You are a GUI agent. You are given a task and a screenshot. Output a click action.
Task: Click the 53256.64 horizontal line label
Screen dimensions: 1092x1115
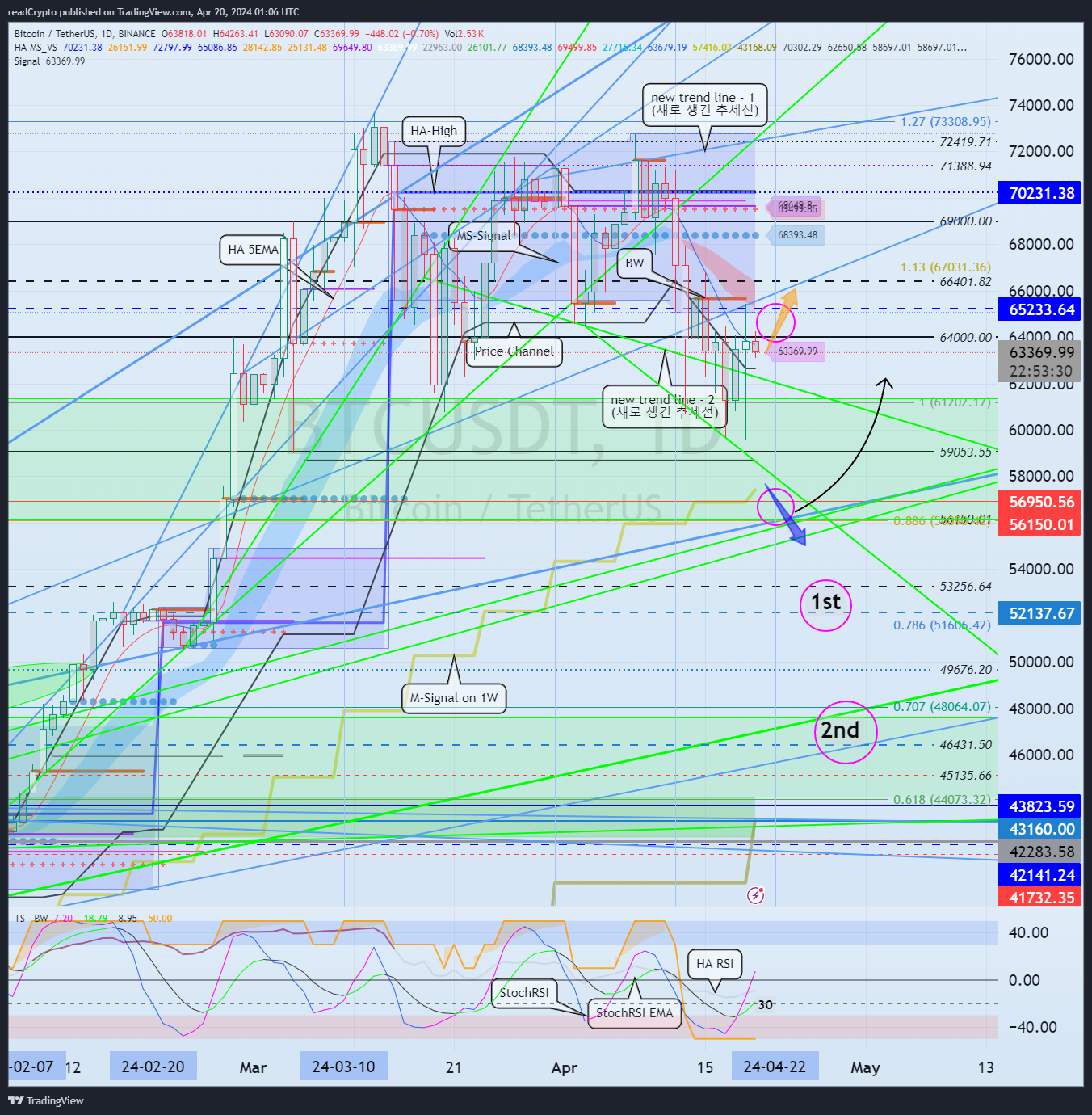[x=965, y=587]
